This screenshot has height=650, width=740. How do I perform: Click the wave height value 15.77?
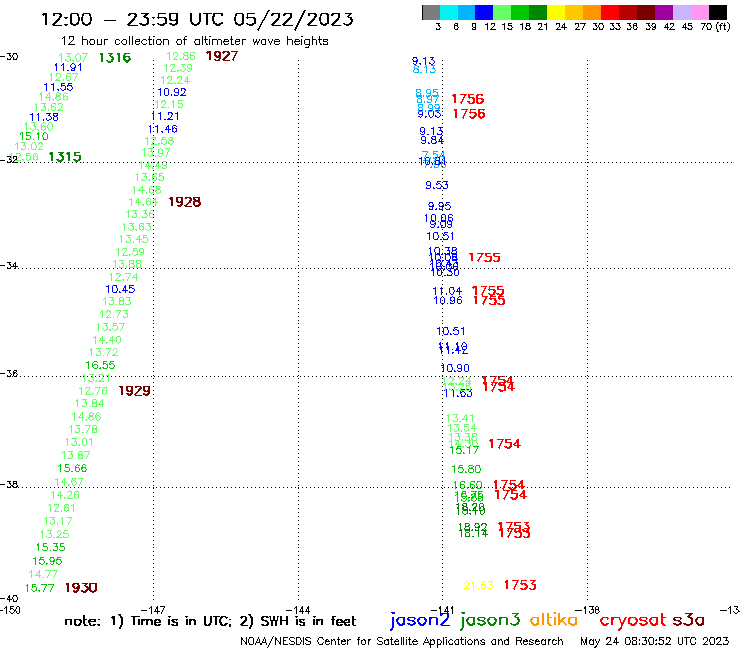click(x=40, y=588)
